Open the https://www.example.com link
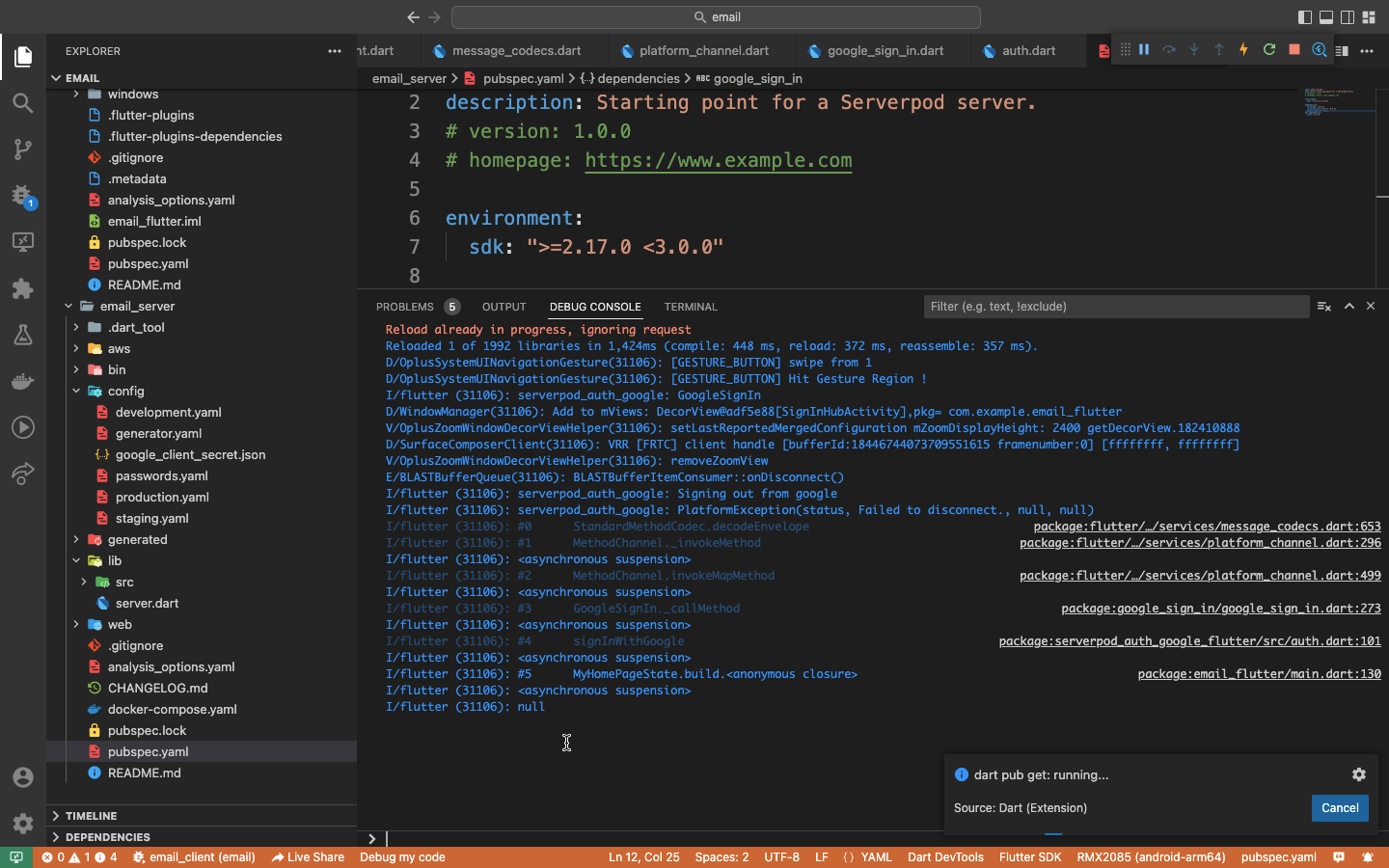The width and height of the screenshot is (1389, 868). click(x=719, y=160)
